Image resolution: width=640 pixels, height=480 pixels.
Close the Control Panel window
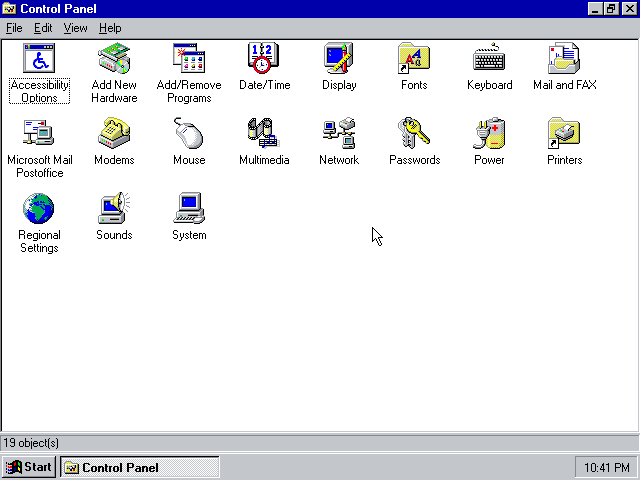tap(629, 9)
